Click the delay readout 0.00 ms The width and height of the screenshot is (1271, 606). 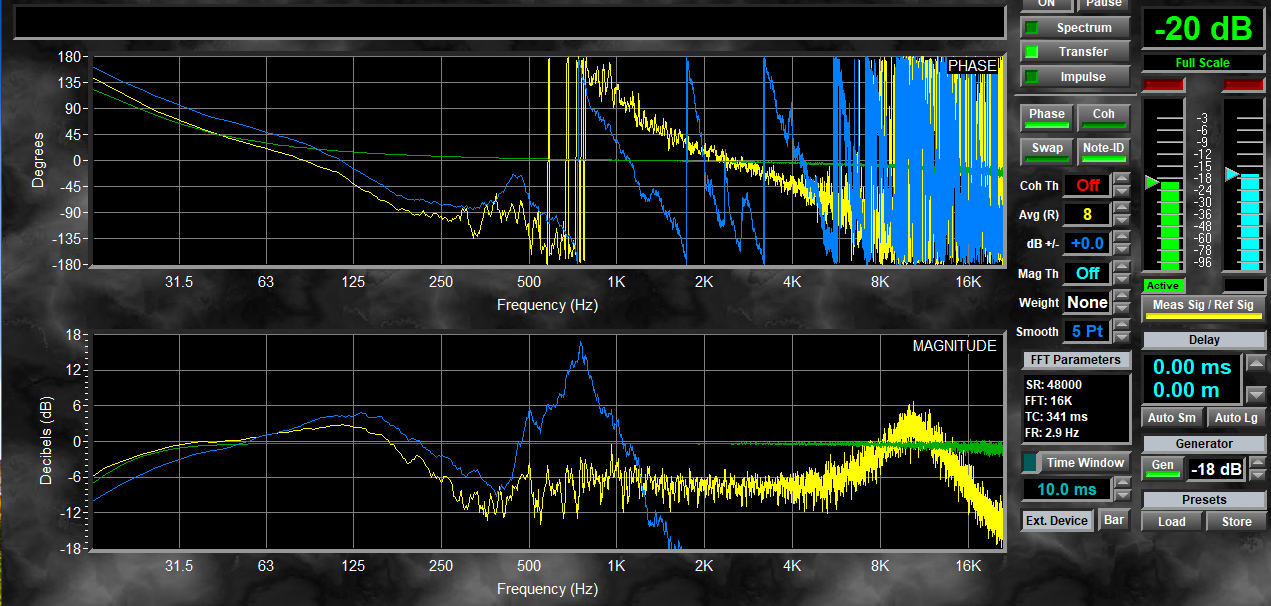(x=1192, y=367)
